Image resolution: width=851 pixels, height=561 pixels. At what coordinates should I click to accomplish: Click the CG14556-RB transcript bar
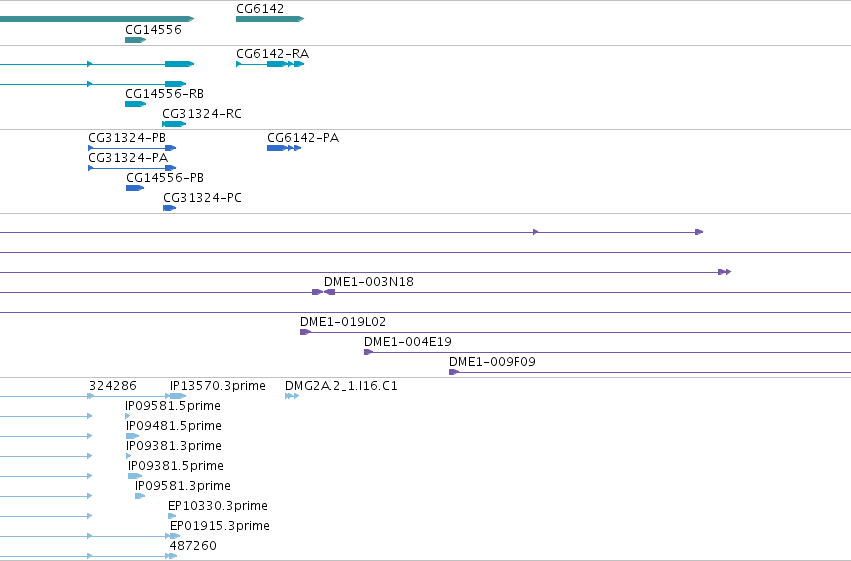[135, 104]
